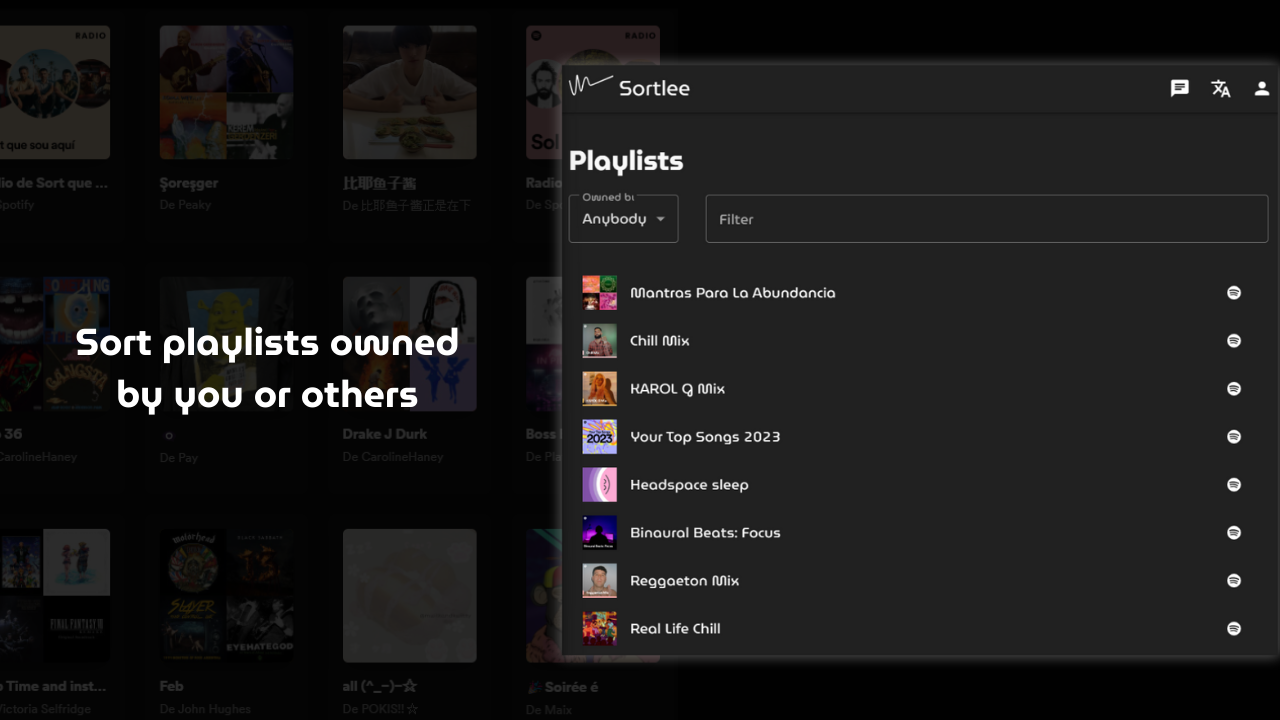This screenshot has width=1280, height=720.
Task: Open the user account icon
Action: tap(1262, 88)
